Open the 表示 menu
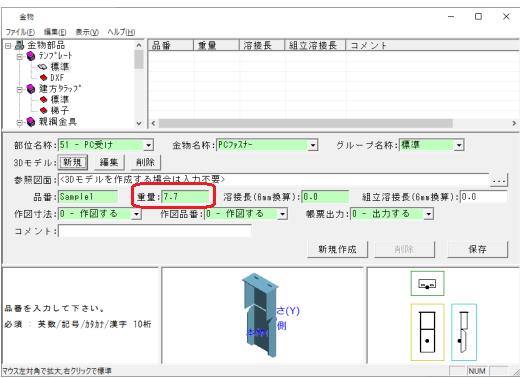This screenshot has width=520, height=378. (87, 32)
